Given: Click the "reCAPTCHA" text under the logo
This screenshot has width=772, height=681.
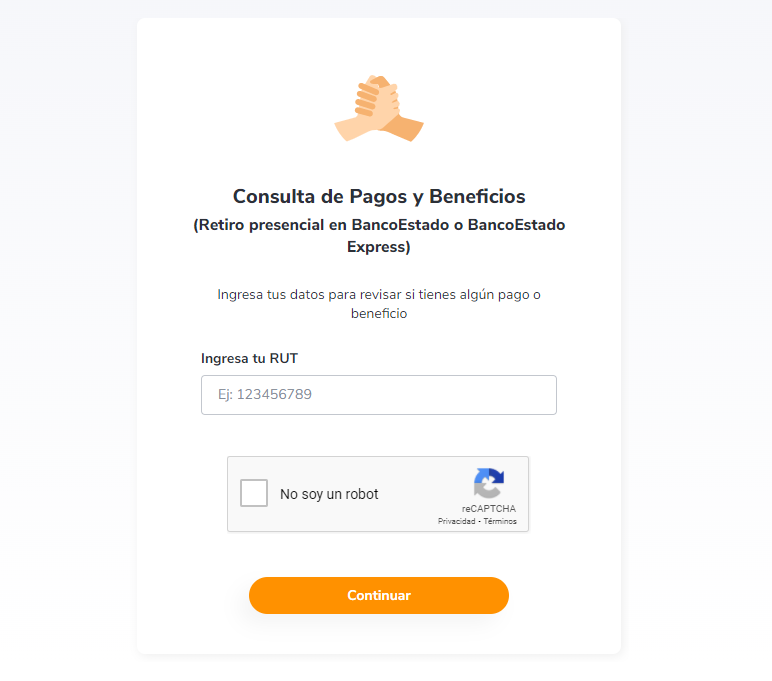Looking at the screenshot, I should pos(489,509).
